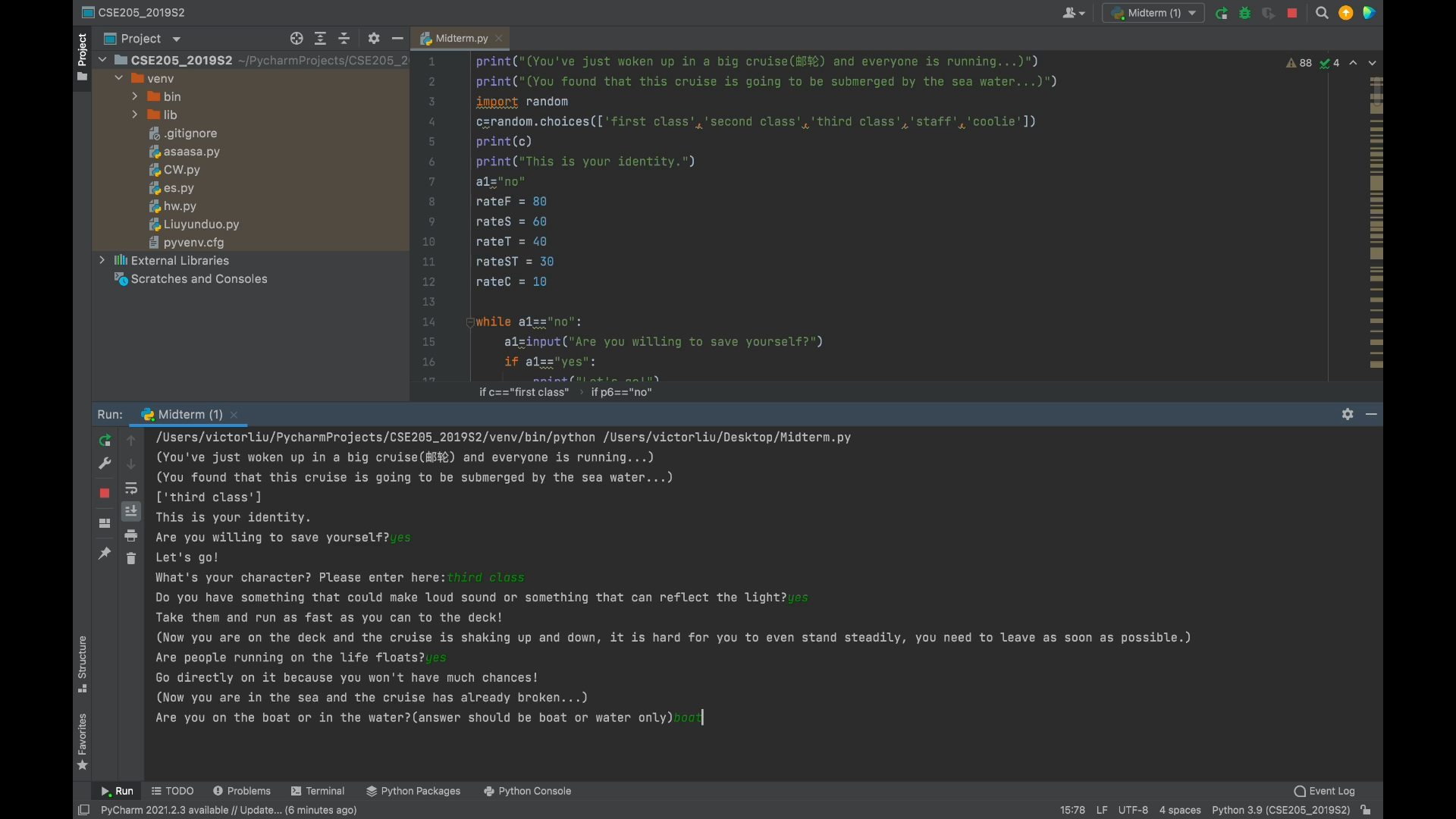
Task: Switch to the Python Console tab
Action: 535,791
